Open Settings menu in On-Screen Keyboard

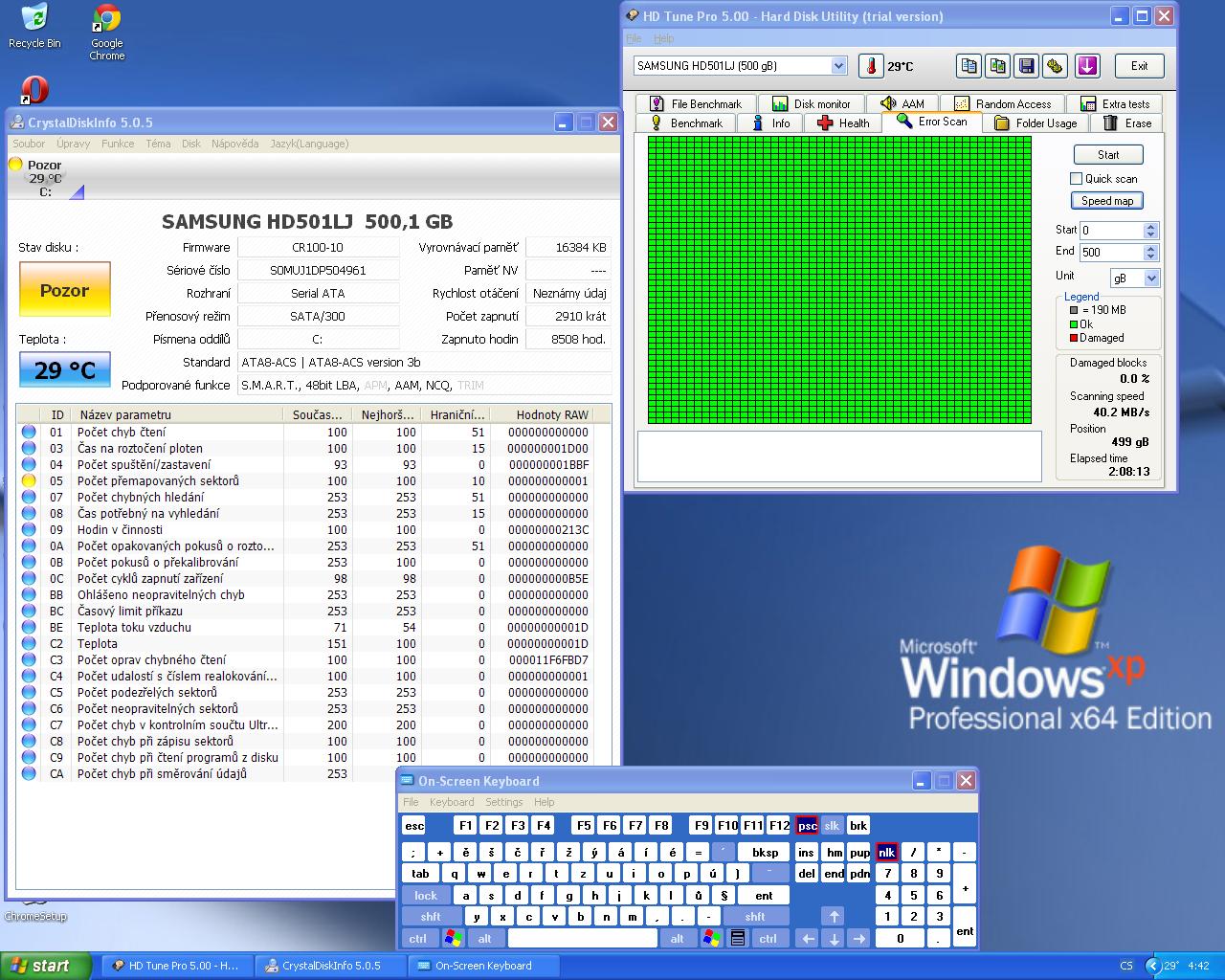click(x=503, y=802)
